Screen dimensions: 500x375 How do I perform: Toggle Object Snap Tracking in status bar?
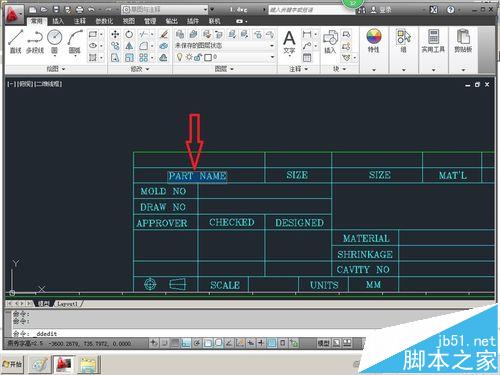[229, 343]
